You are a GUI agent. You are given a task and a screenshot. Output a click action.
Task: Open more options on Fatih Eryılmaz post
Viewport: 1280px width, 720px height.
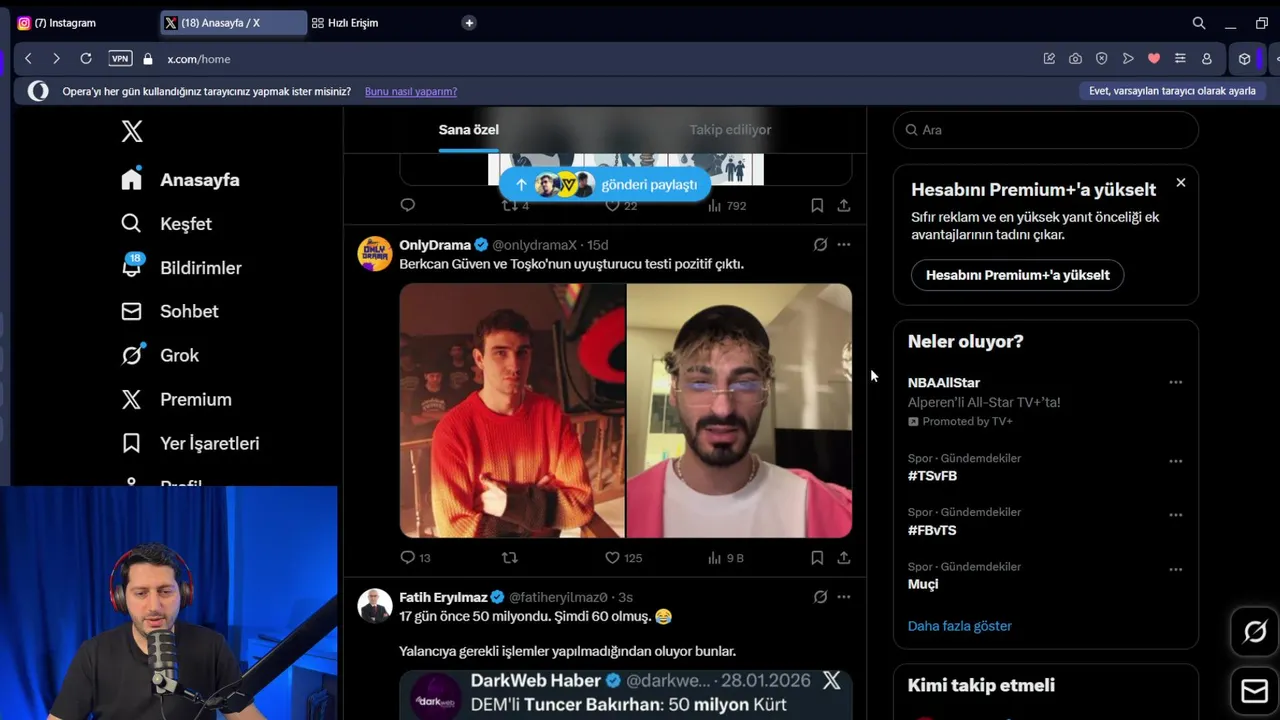[844, 597]
